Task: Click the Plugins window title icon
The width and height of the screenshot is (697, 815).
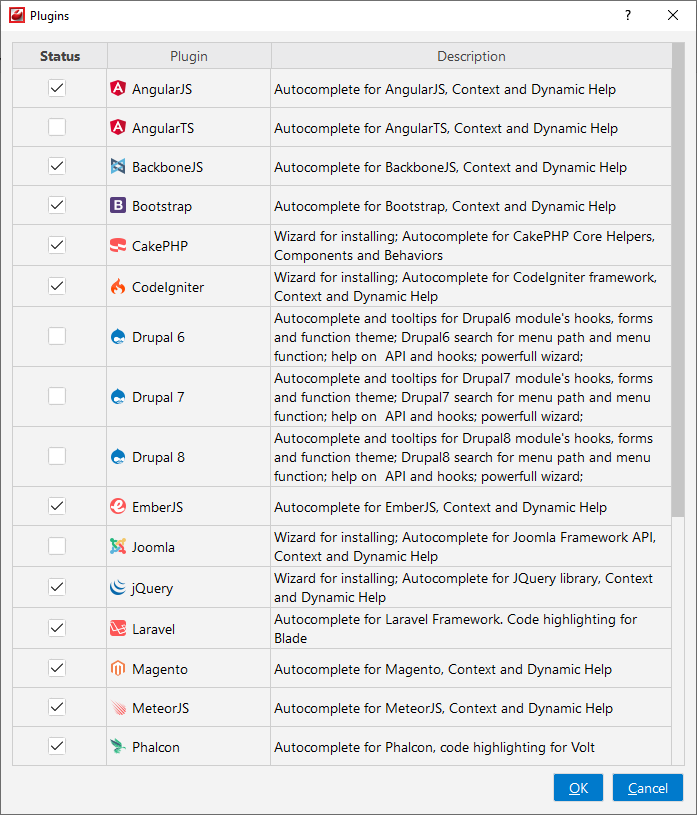Action: tap(17, 15)
